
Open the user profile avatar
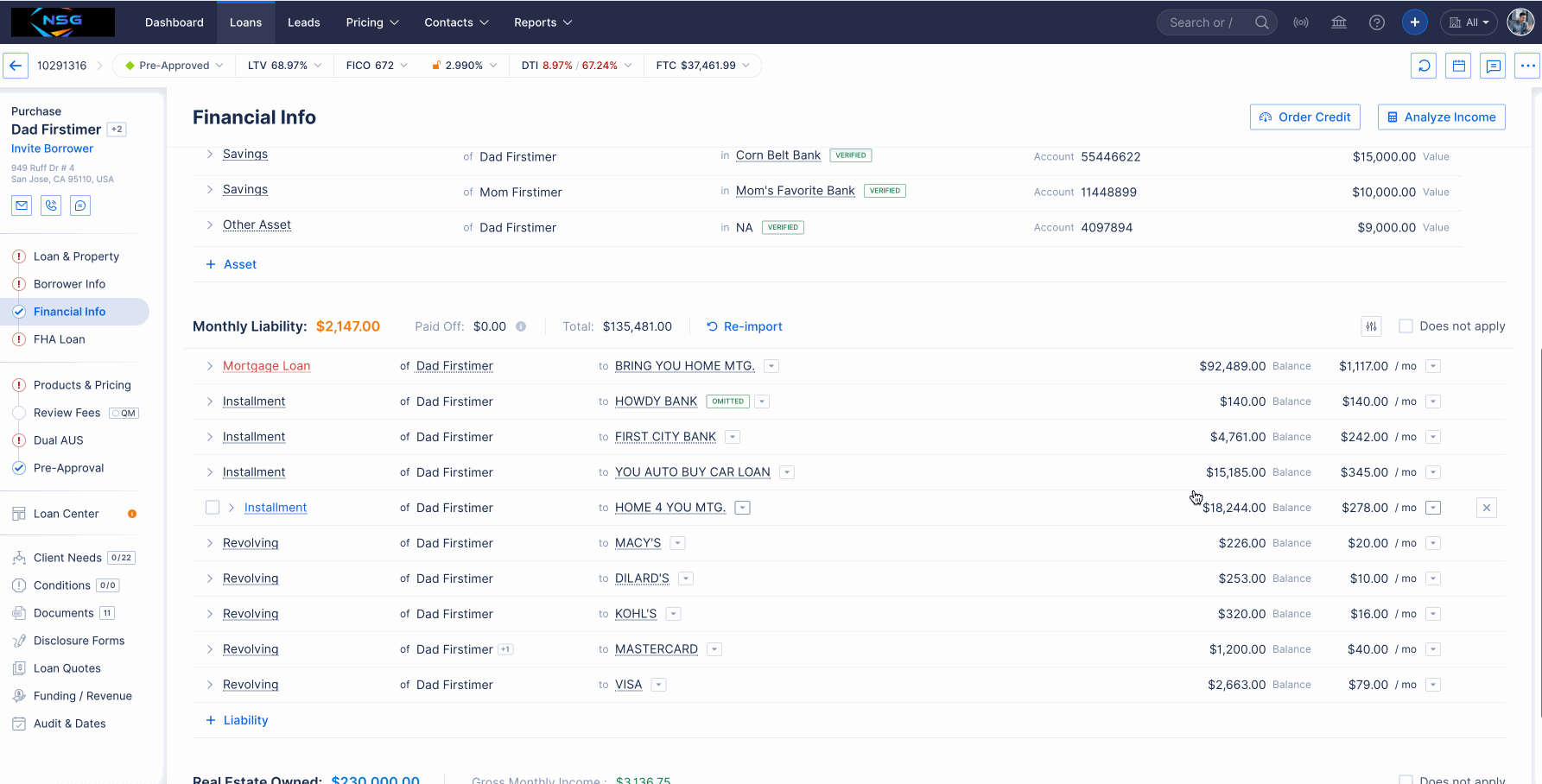tap(1520, 22)
